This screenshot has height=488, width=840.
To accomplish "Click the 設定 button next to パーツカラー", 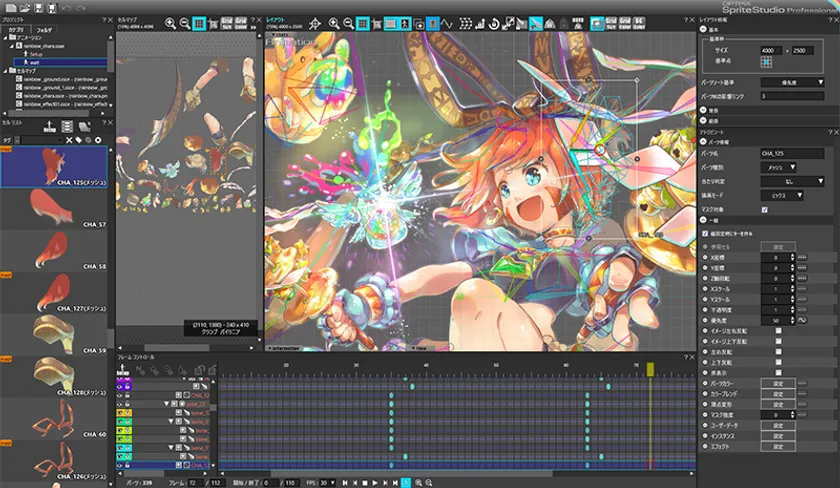I will pyautogui.click(x=777, y=383).
